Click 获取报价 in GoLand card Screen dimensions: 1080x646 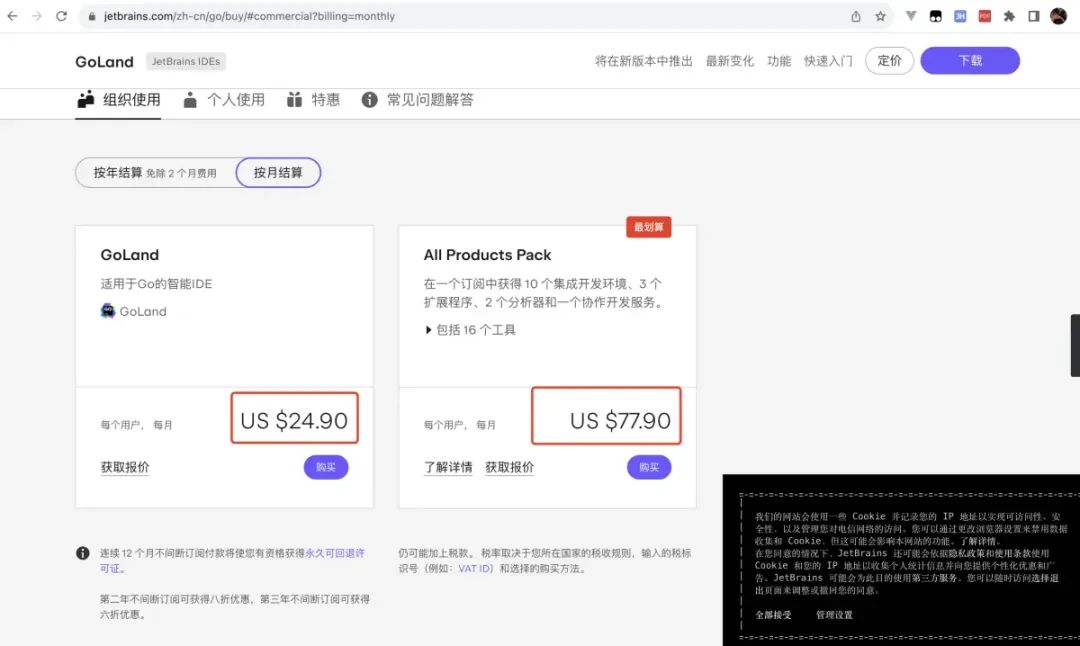pyautogui.click(x=125, y=467)
